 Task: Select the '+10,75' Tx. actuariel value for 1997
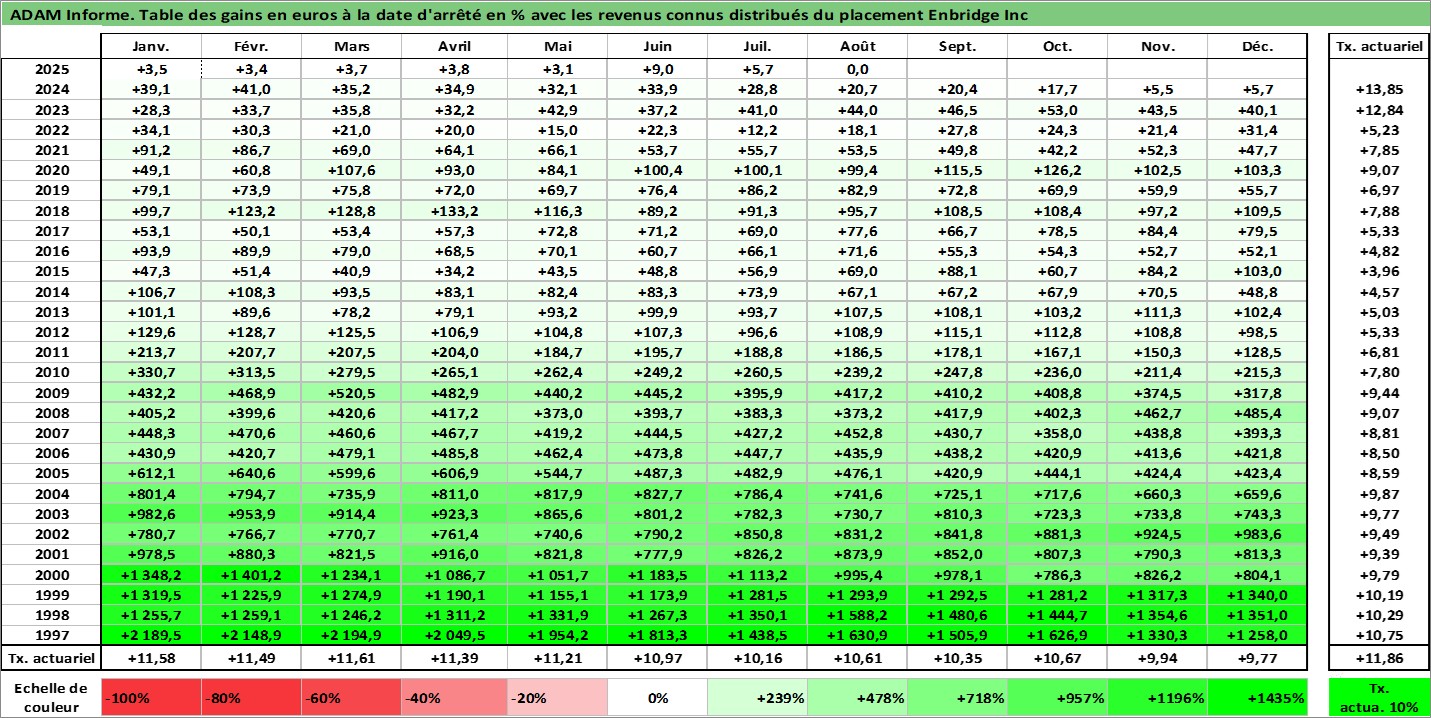click(1380, 636)
